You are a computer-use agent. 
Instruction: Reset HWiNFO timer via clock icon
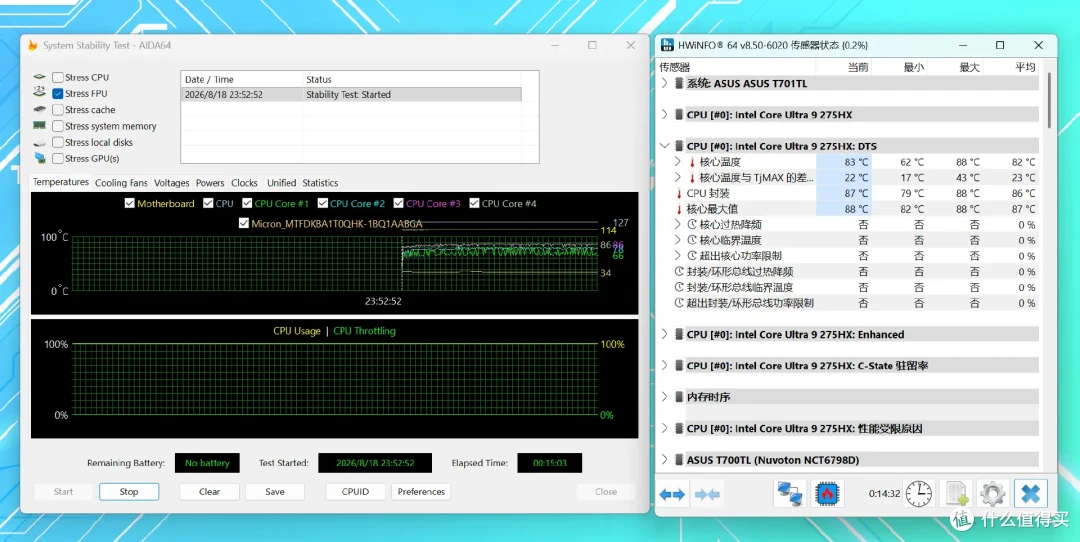click(x=919, y=494)
